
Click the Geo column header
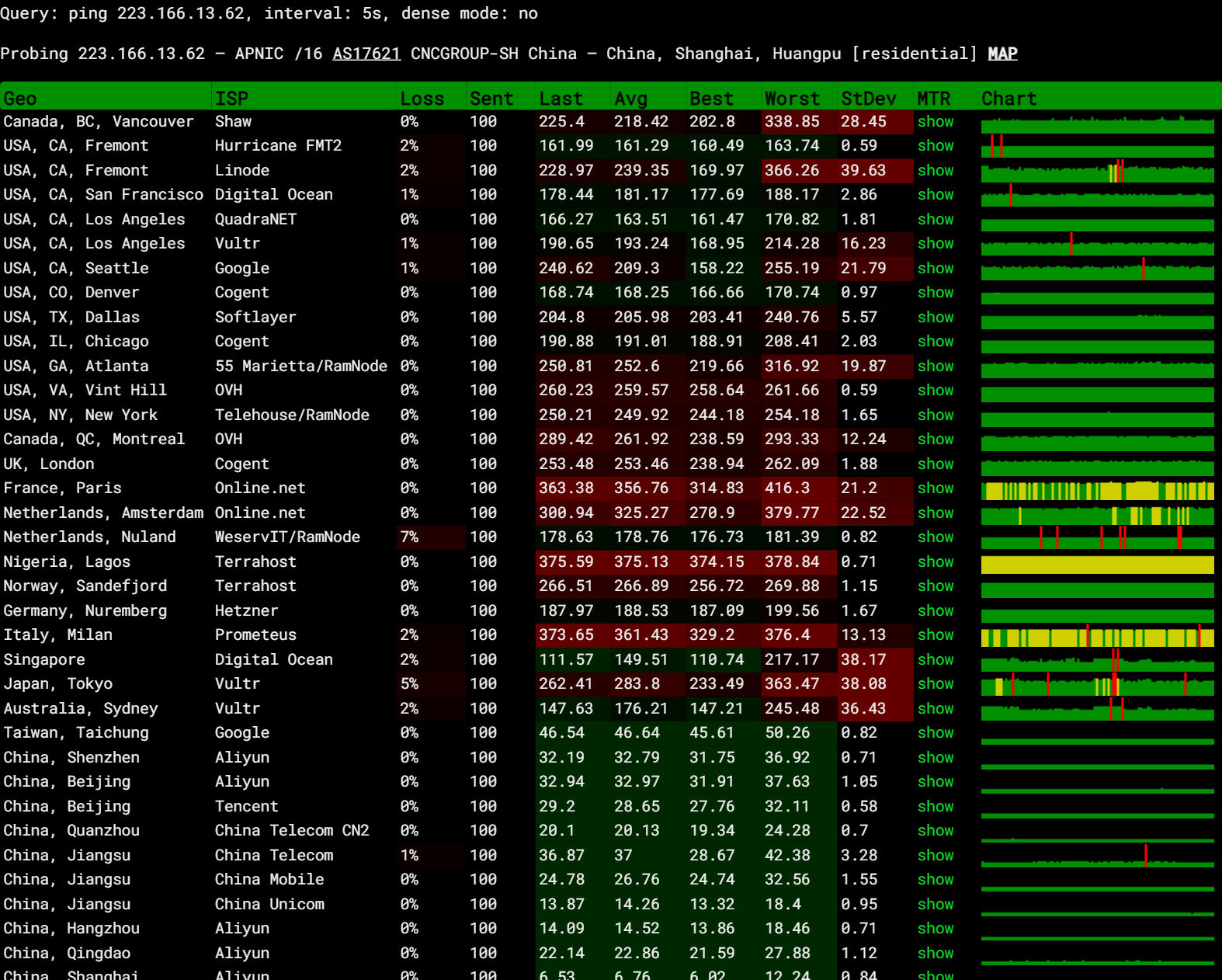(x=20, y=99)
